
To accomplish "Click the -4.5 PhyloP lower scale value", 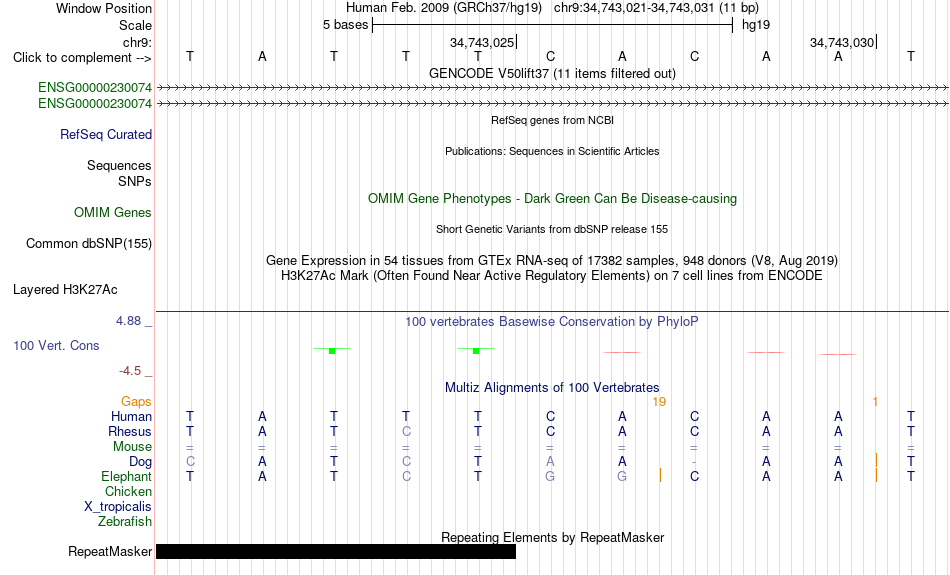I will (130, 371).
